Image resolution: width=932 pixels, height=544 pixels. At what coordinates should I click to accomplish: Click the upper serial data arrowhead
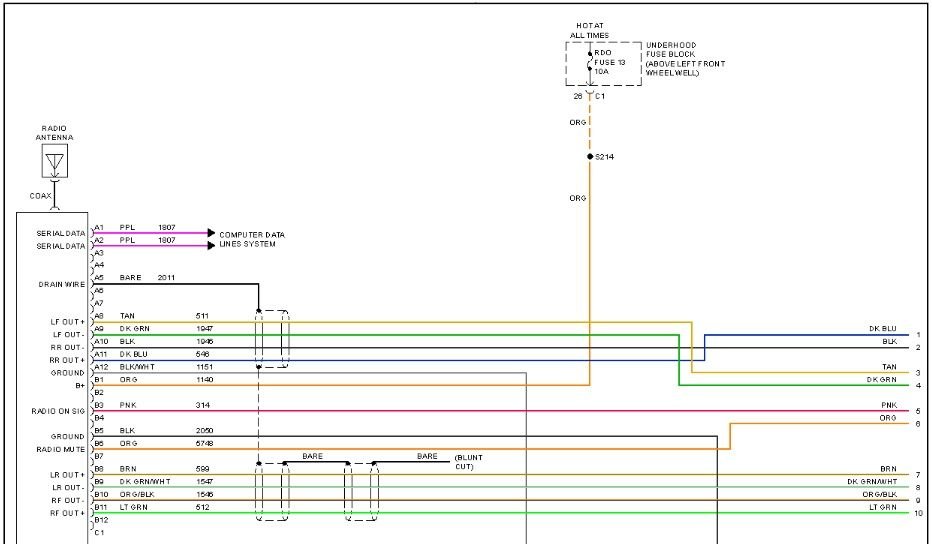211,232
